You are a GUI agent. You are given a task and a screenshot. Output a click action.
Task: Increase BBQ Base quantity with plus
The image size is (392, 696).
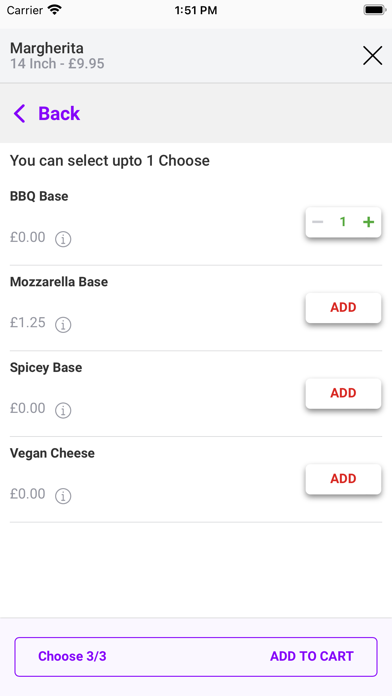pos(368,222)
